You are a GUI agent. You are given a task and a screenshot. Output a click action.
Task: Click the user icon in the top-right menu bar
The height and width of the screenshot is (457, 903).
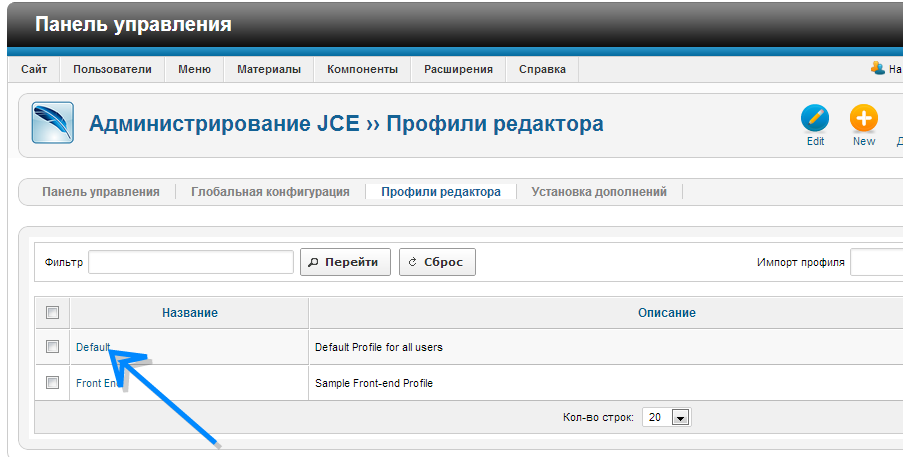pyautogui.click(x=878, y=69)
